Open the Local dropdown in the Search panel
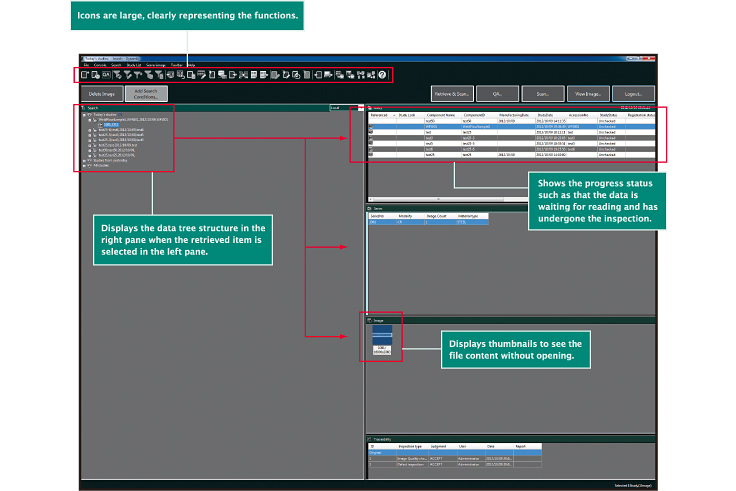 coord(359,107)
